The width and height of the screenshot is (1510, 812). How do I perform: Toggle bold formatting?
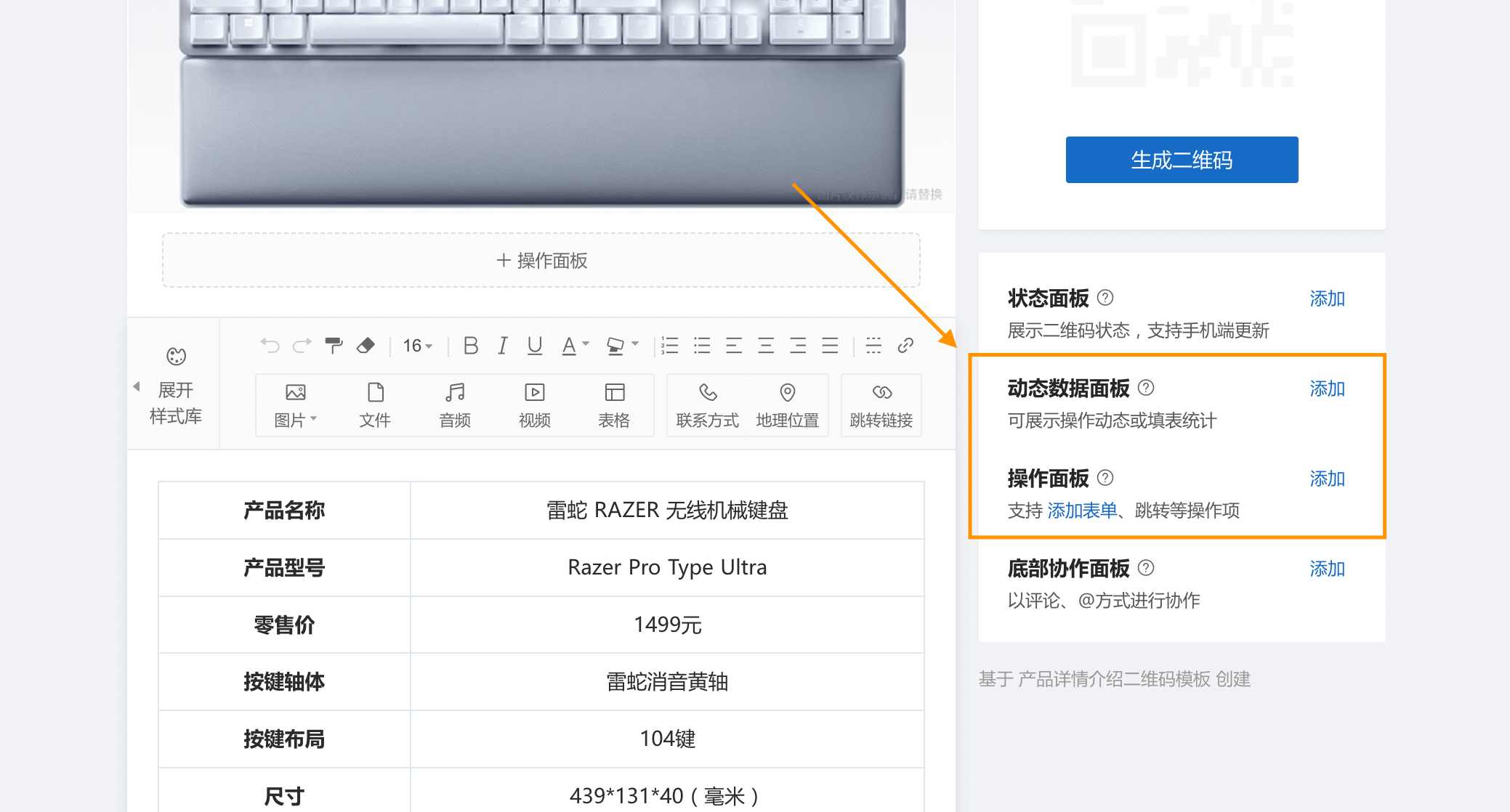coord(471,346)
